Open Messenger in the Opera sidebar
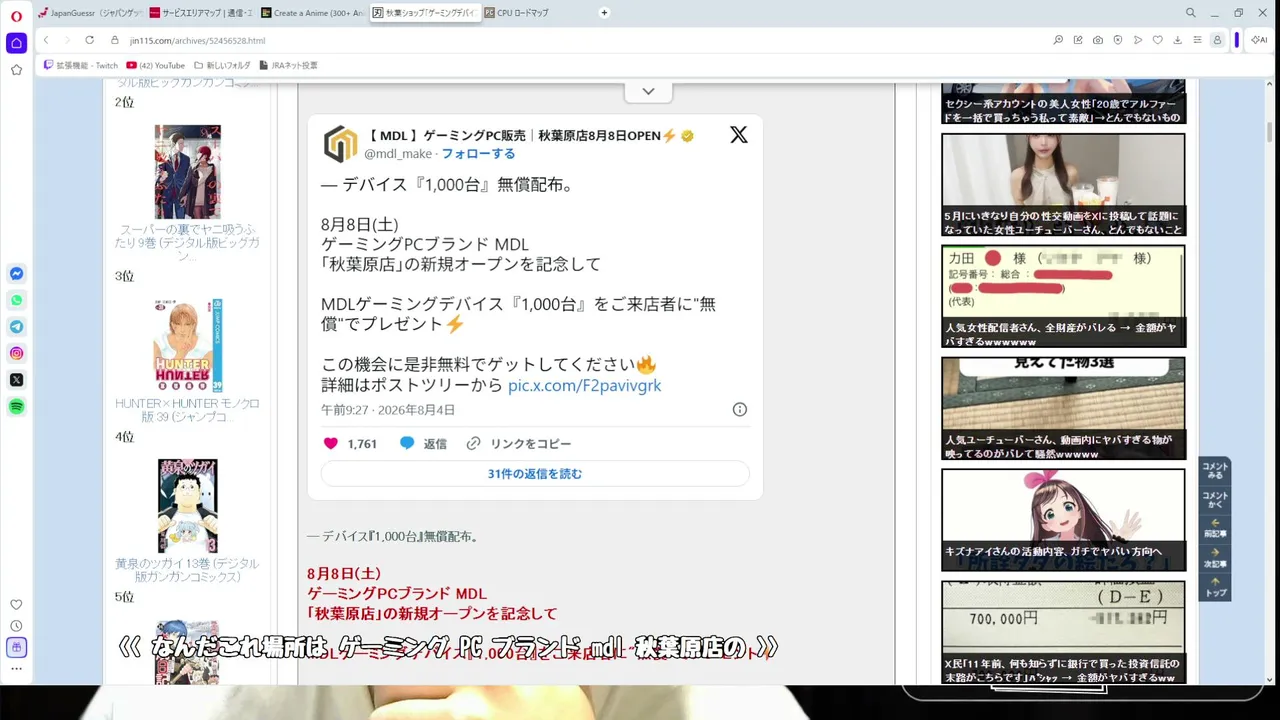The height and width of the screenshot is (720, 1280). pyautogui.click(x=16, y=274)
